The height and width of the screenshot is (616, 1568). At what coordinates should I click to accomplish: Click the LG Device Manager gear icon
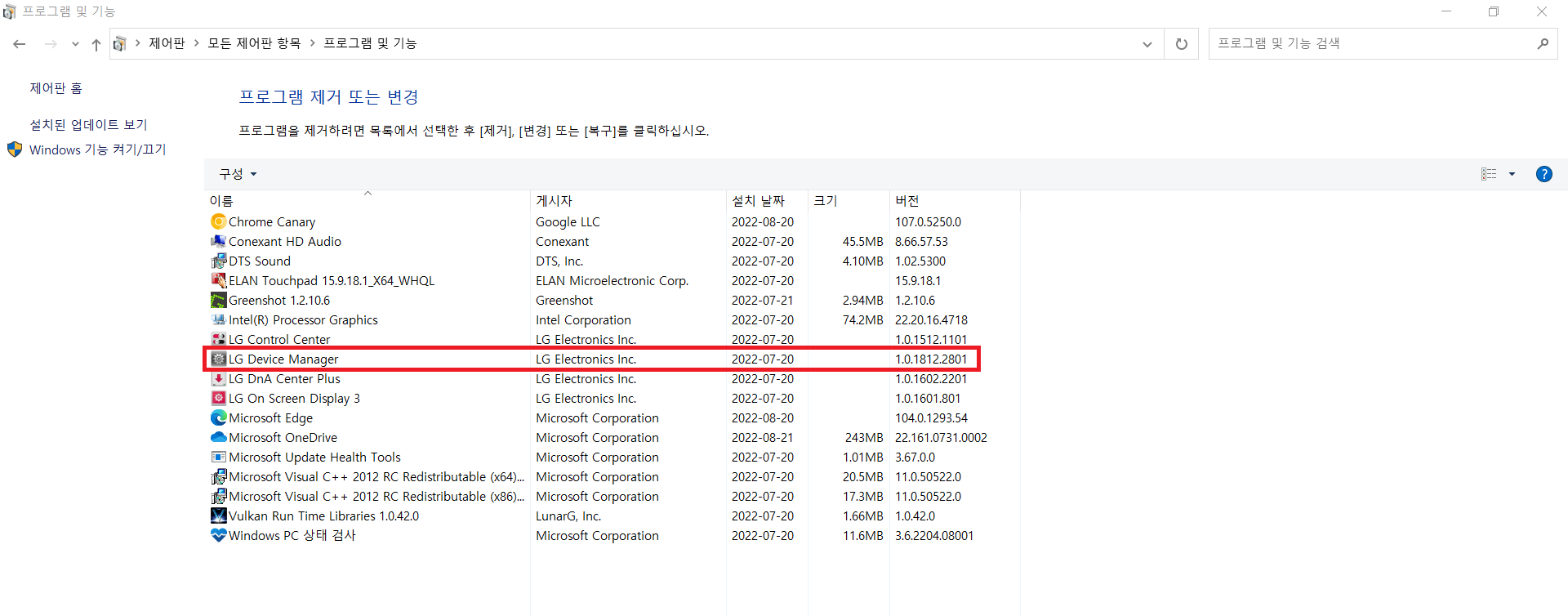[218, 359]
